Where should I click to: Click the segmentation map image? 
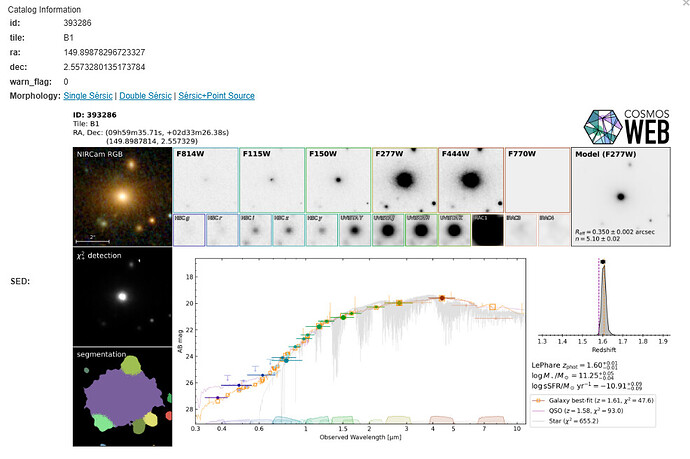coord(122,397)
